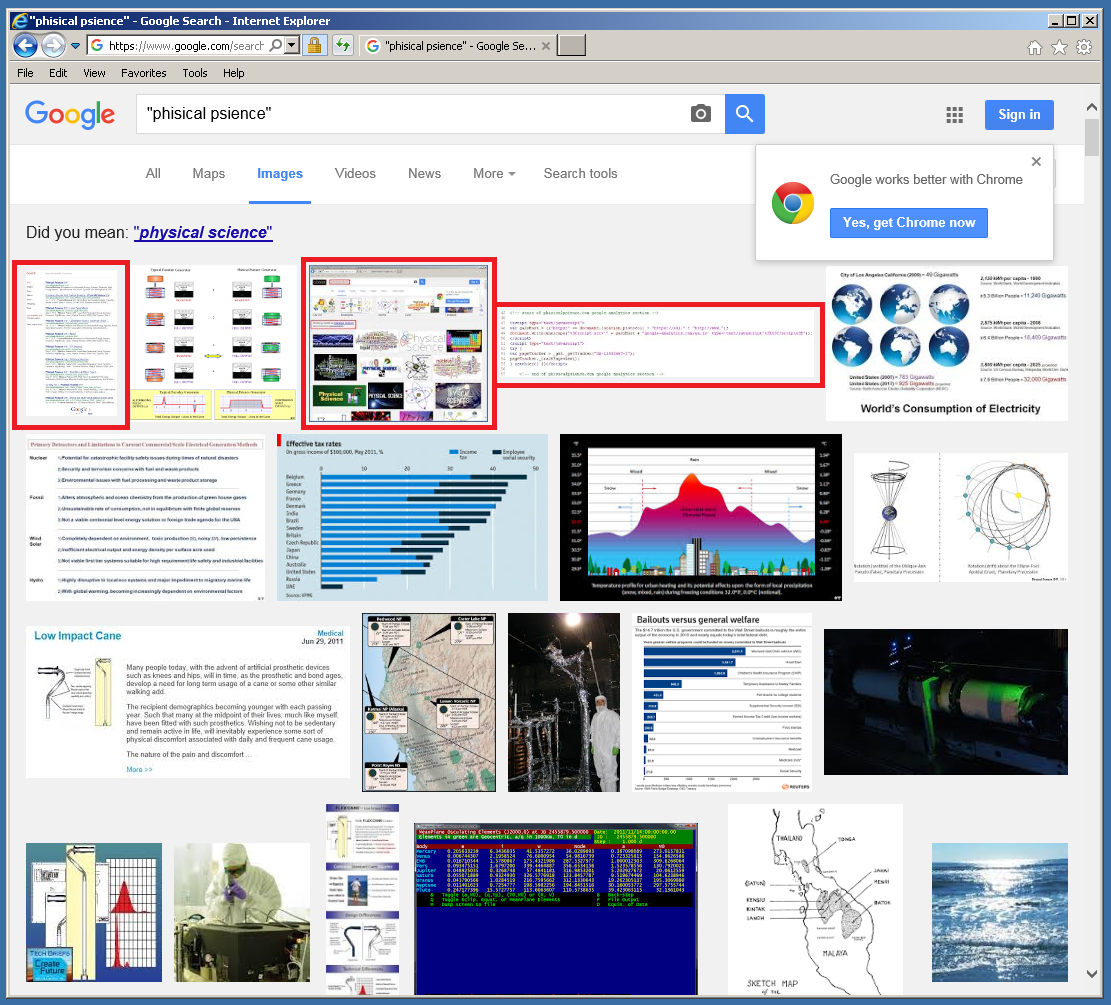1111x1005 pixels.
Task: Open Bailouts versus general welfare chart
Action: tap(722, 702)
